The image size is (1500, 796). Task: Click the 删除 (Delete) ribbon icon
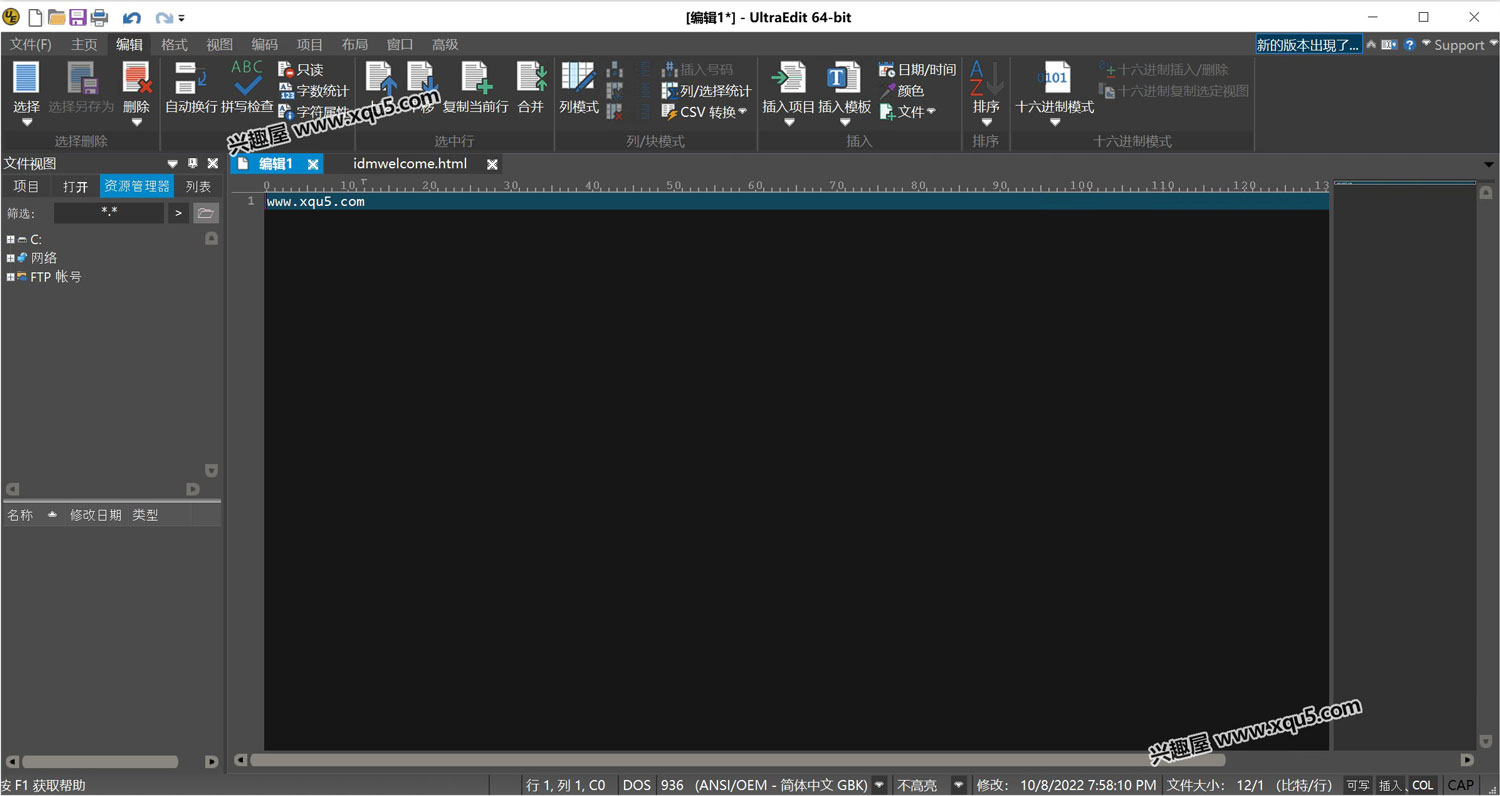[136, 78]
